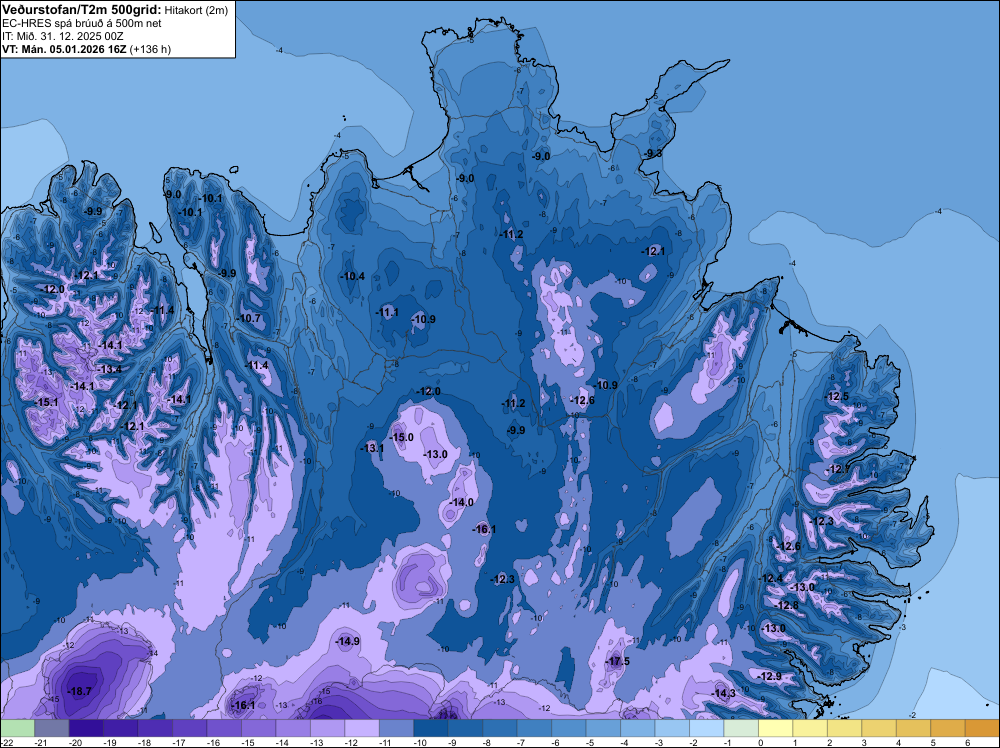Click the -18.7 temperature label

pyautogui.click(x=80, y=691)
